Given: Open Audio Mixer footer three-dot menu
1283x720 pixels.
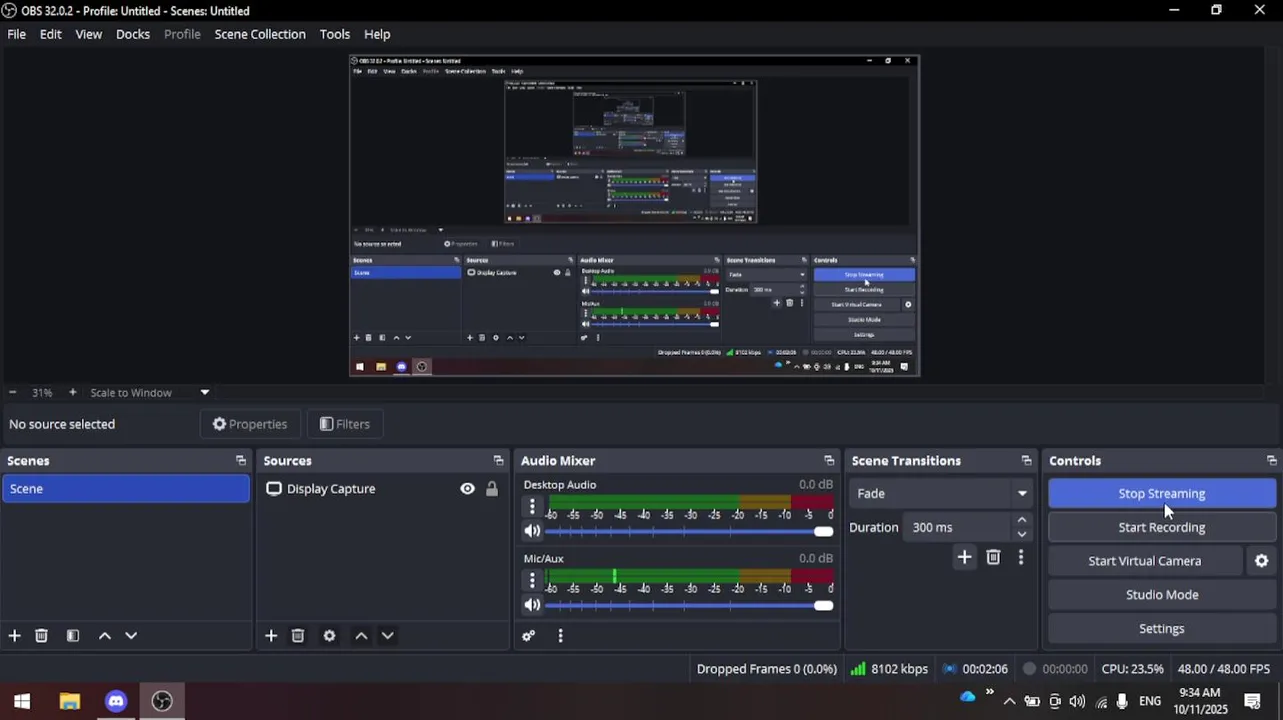Looking at the screenshot, I should (560, 636).
